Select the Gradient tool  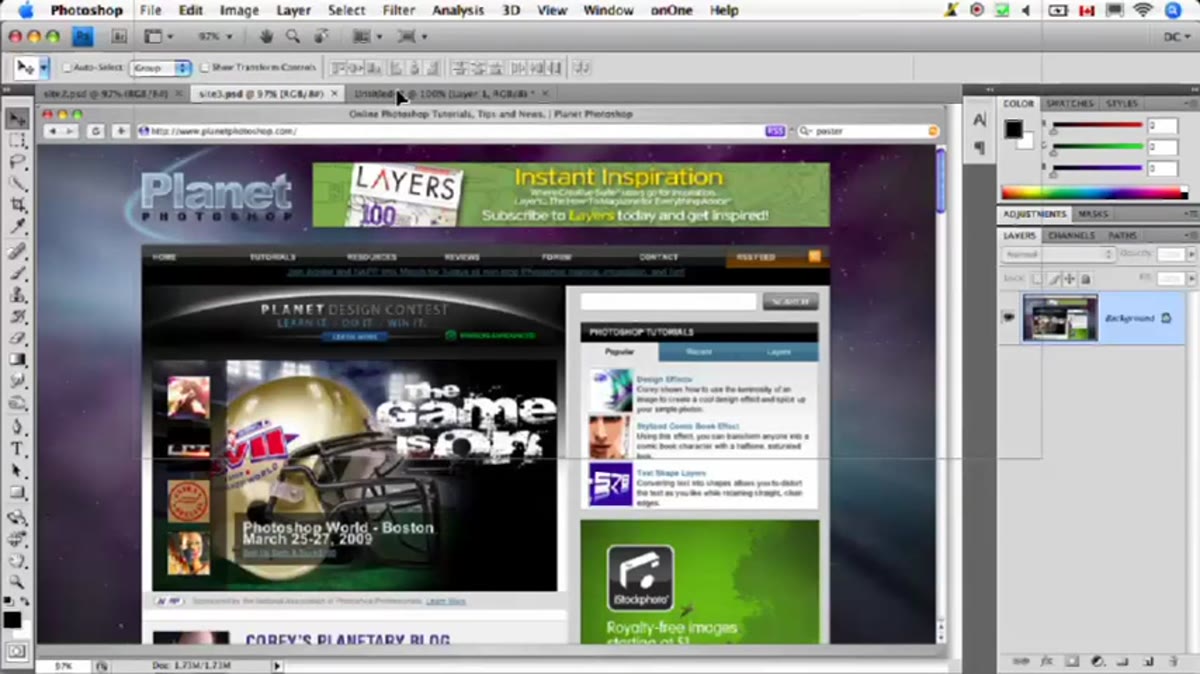click(x=17, y=360)
